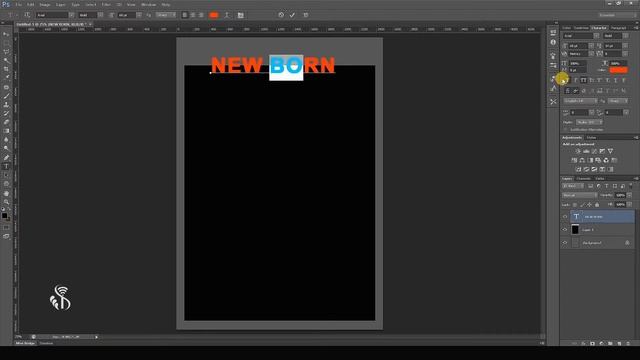Toggle text orientation in options bar
This screenshot has width=640, height=360.
27,15
